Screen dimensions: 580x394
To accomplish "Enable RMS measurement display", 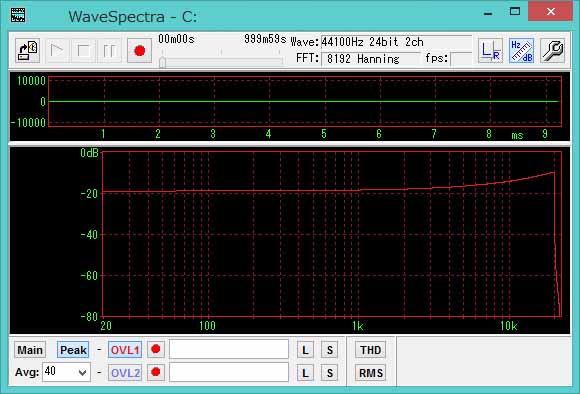I will [371, 373].
